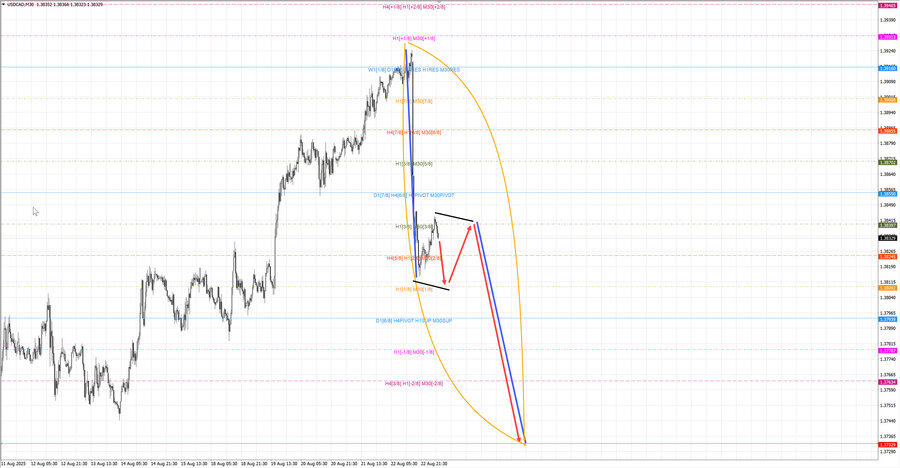Click the 19 Aug 13:30 time label
The height and width of the screenshot is (468, 900).
pos(284,463)
